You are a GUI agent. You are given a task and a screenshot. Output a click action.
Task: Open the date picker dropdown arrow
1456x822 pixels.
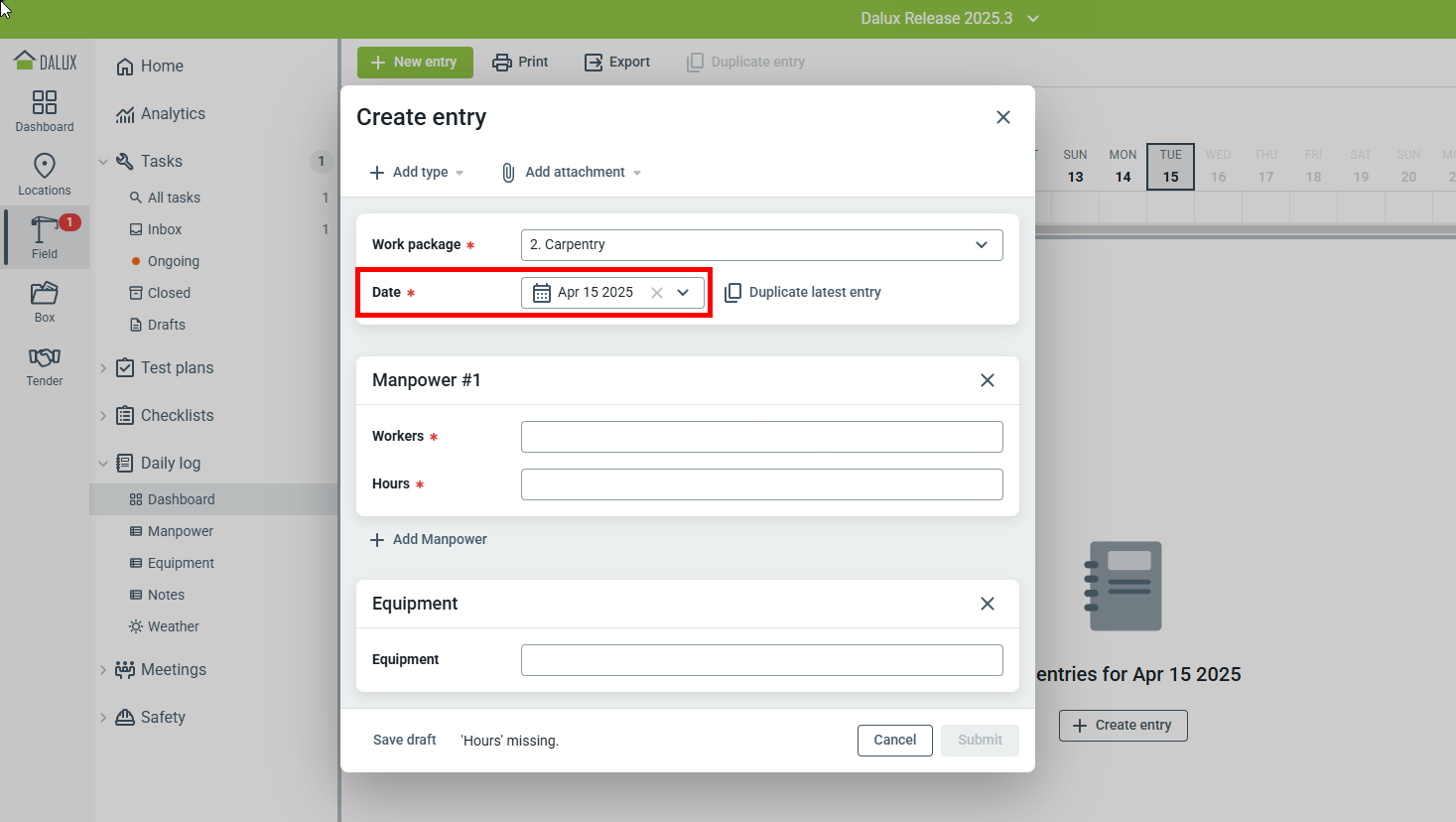pyautogui.click(x=683, y=293)
